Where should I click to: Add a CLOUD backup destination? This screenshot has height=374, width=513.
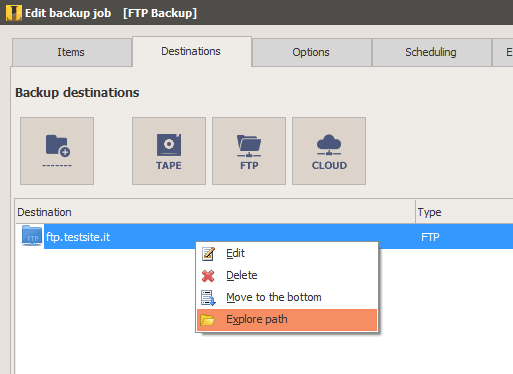pyautogui.click(x=329, y=151)
